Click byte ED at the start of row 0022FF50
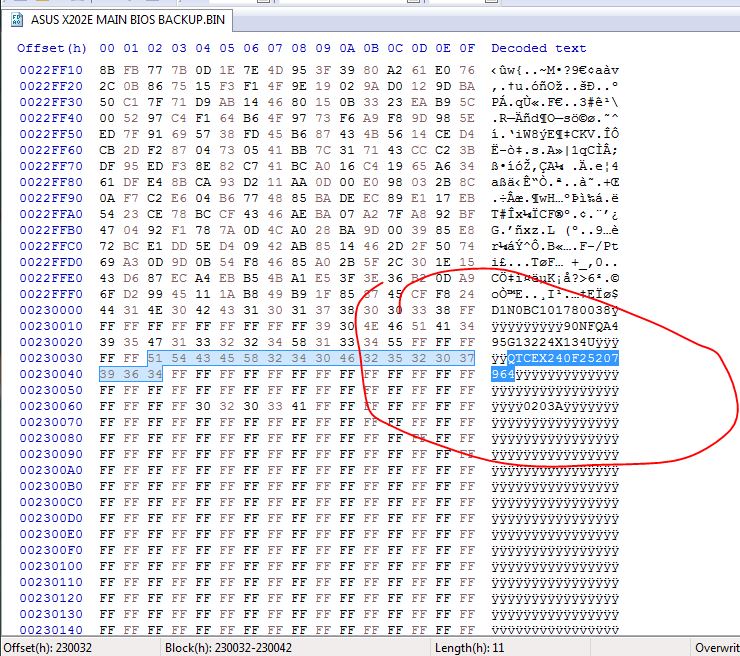The width and height of the screenshot is (740, 656). [107, 135]
